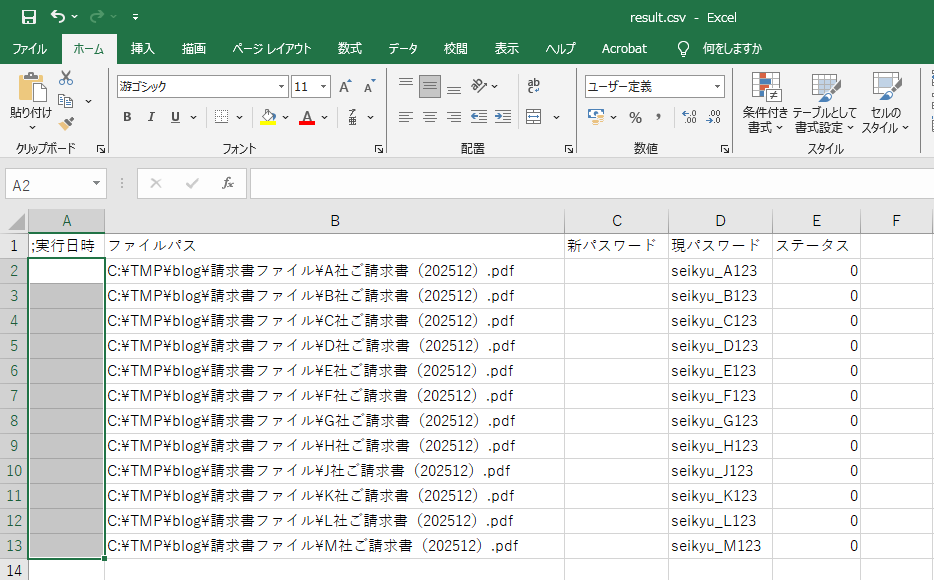Save the workbook using the floppy disk icon
The image size is (934, 580).
coord(28,17)
